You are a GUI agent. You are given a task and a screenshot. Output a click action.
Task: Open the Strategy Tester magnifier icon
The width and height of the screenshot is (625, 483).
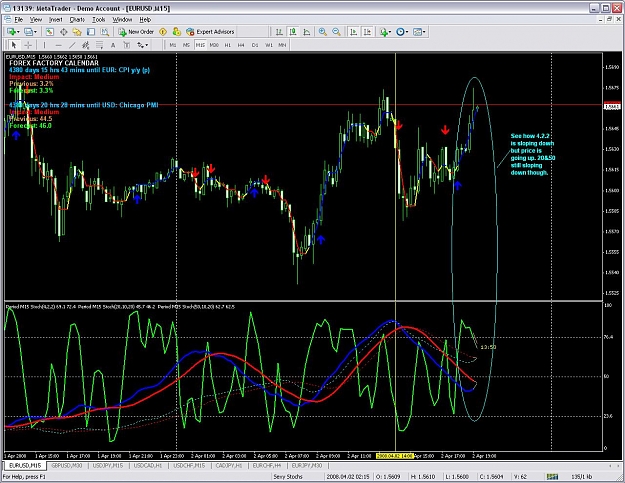pyautogui.click(x=104, y=32)
